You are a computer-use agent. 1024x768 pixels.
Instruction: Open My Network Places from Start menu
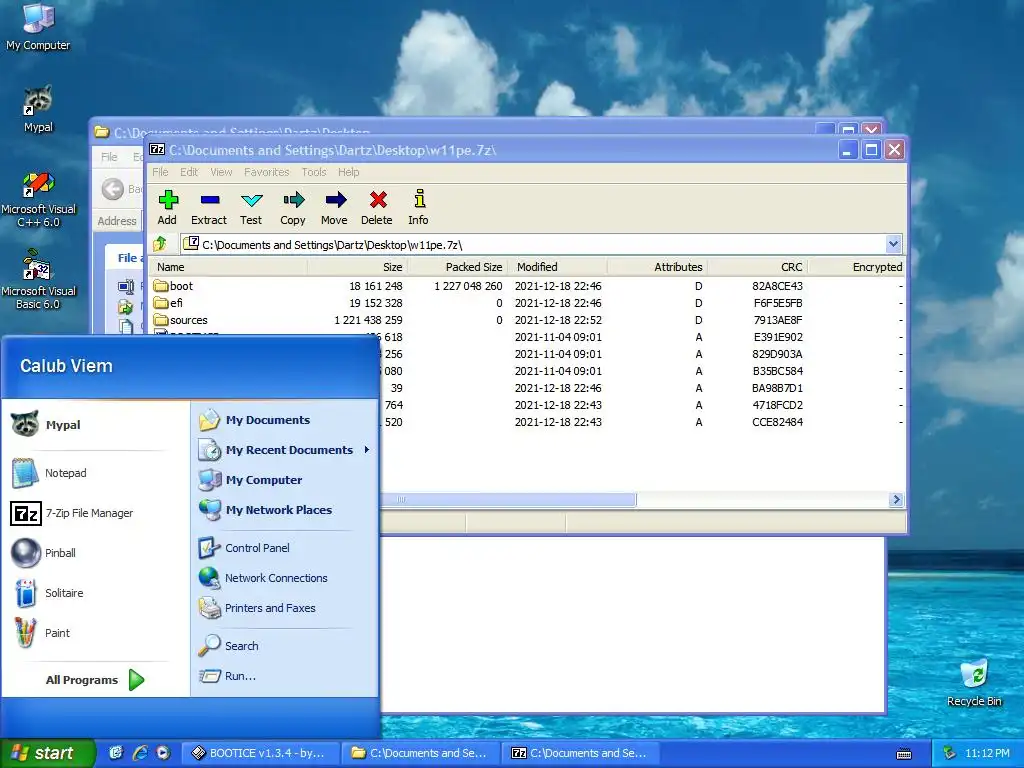(x=265, y=510)
